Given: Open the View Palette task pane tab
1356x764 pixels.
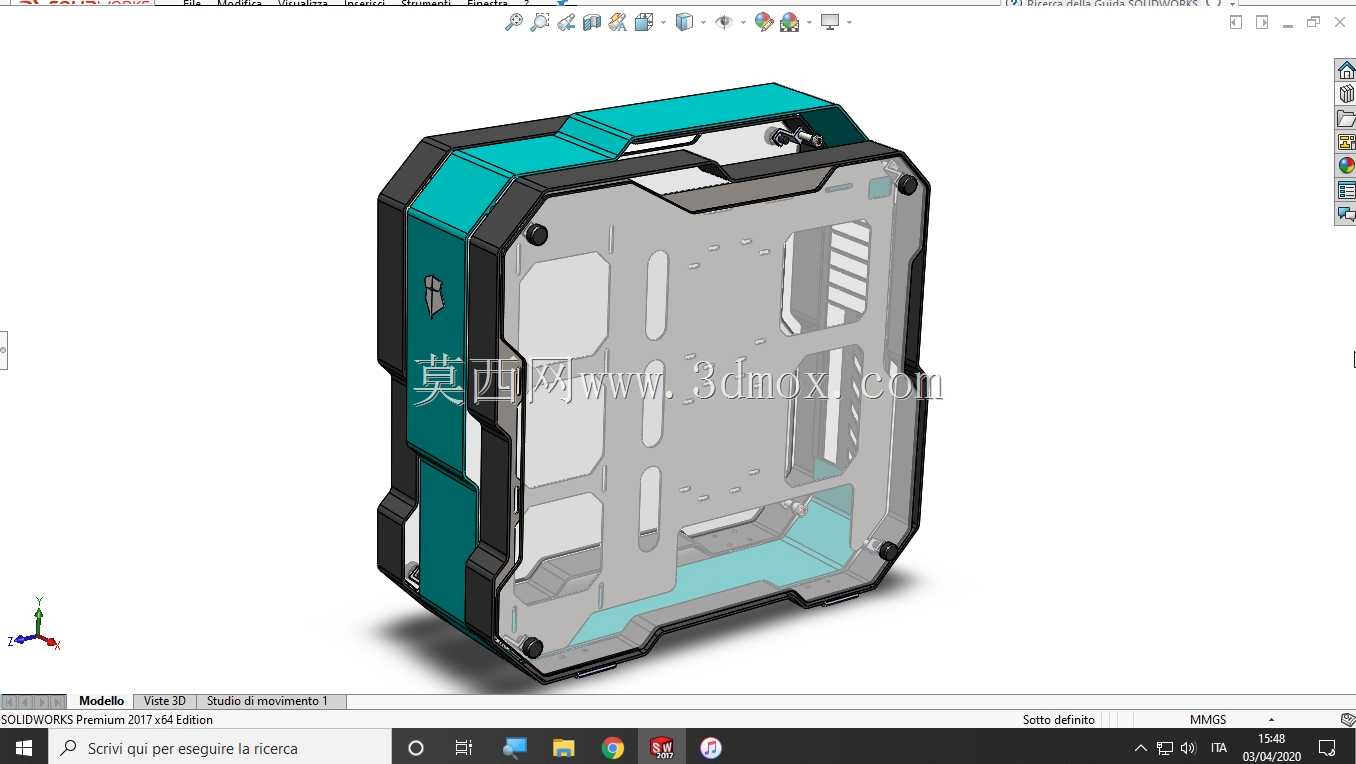Looking at the screenshot, I should point(1346,142).
